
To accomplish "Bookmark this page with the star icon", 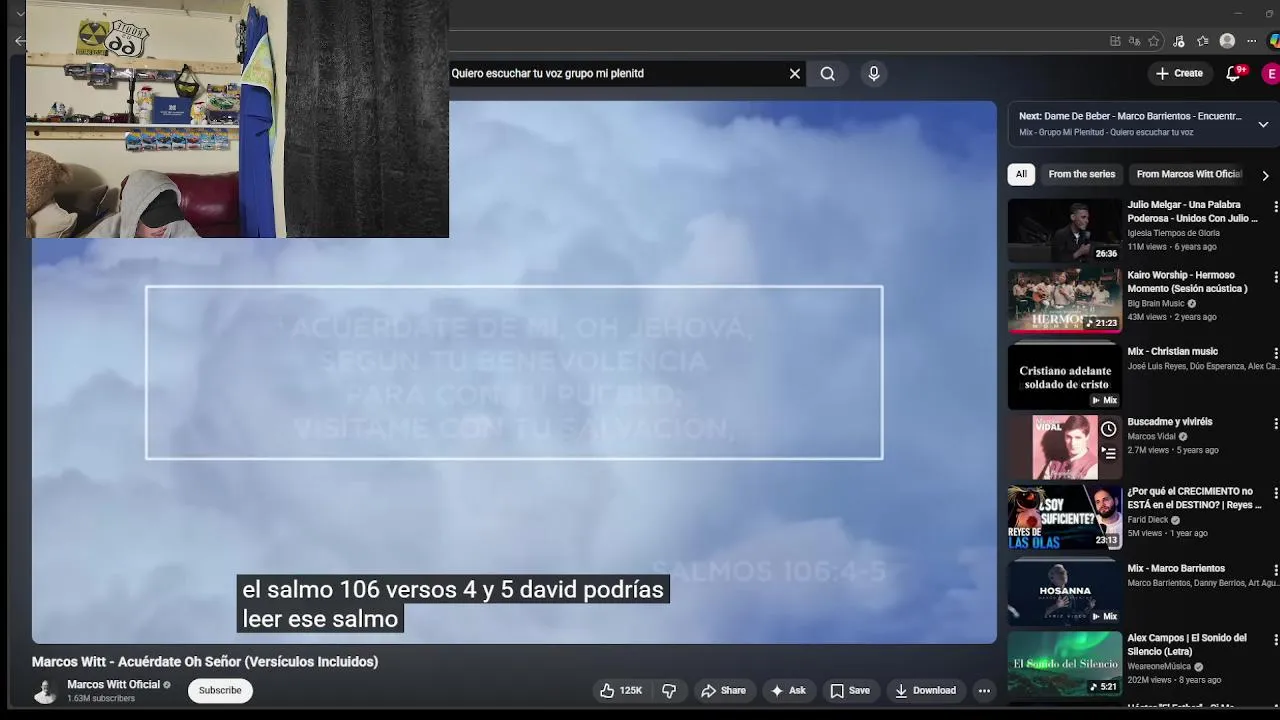I will pyautogui.click(x=1153, y=41).
